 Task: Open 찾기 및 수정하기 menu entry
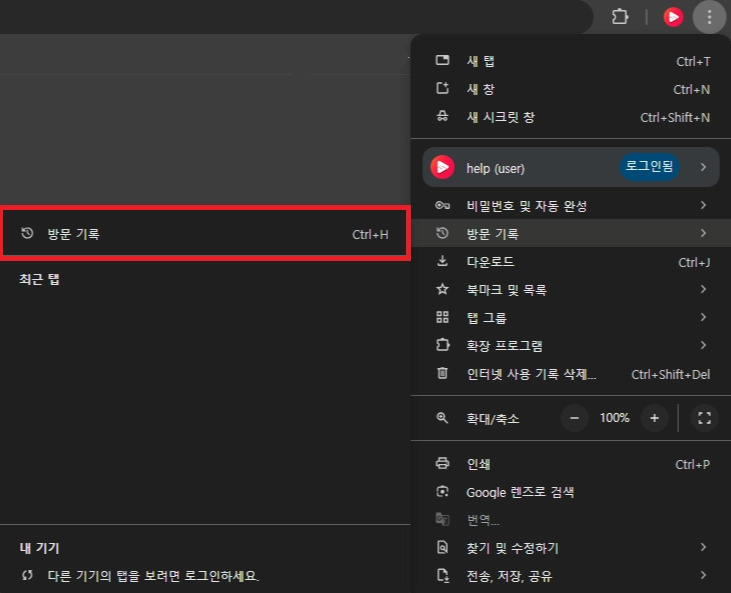(512, 548)
